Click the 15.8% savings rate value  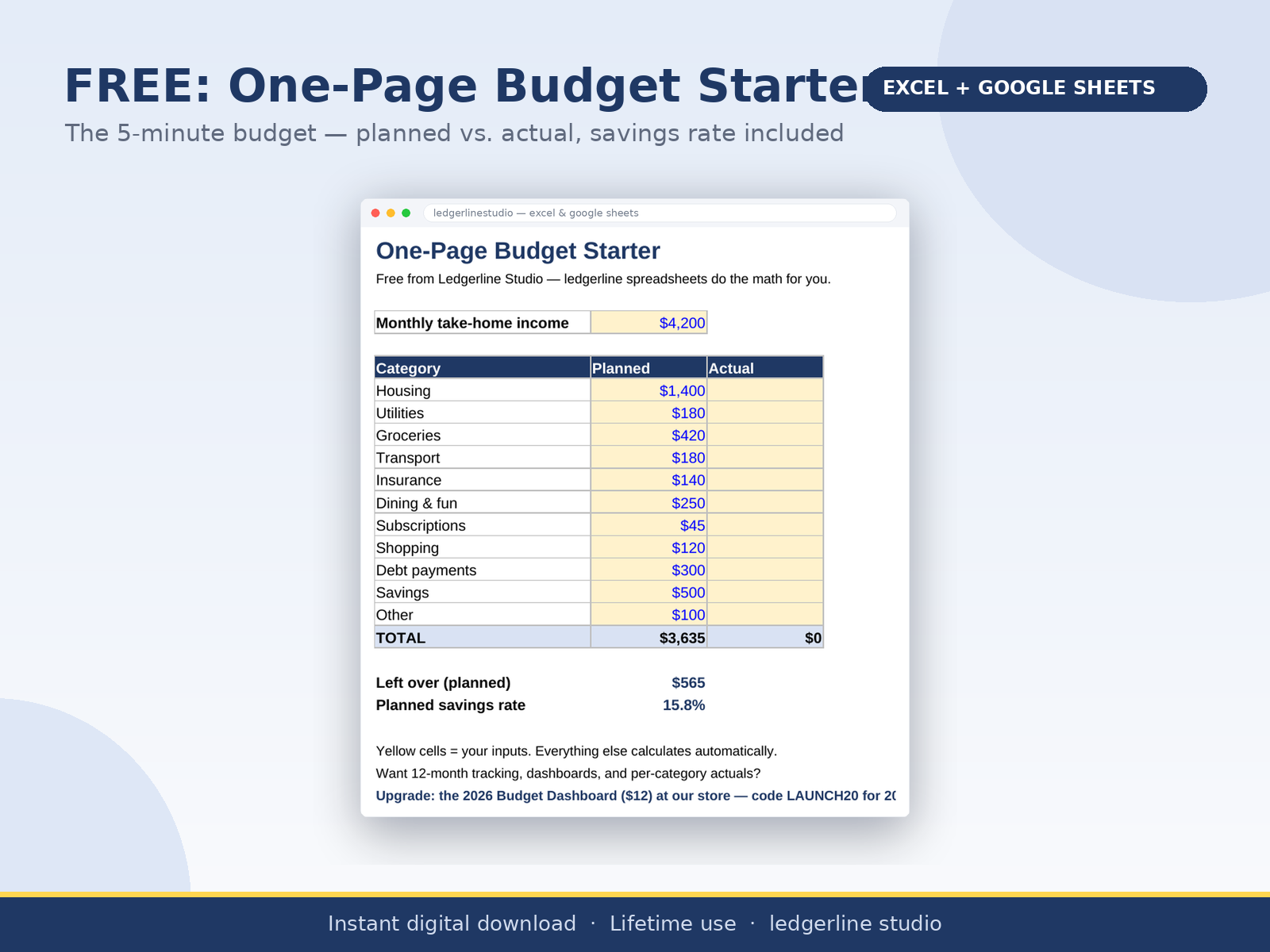coord(683,704)
